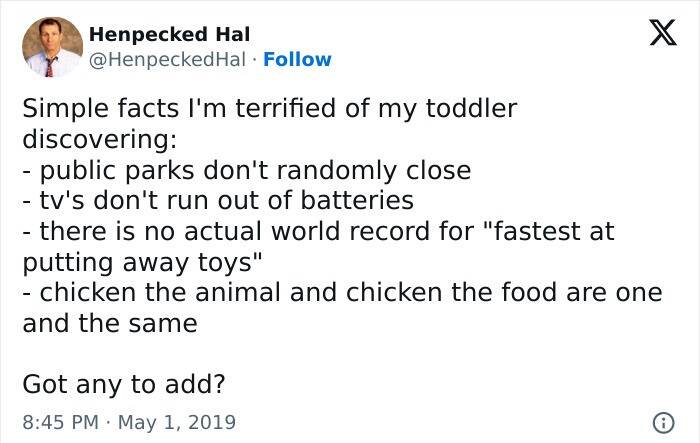Click the word "batteries" in the tweet
The height and width of the screenshot is (443, 700).
[x=352, y=200]
